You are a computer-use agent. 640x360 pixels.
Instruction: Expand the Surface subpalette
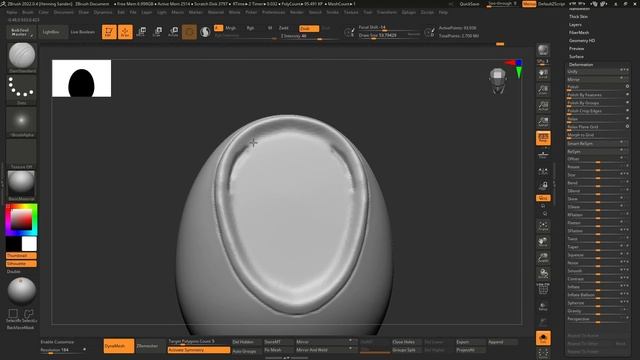click(576, 57)
